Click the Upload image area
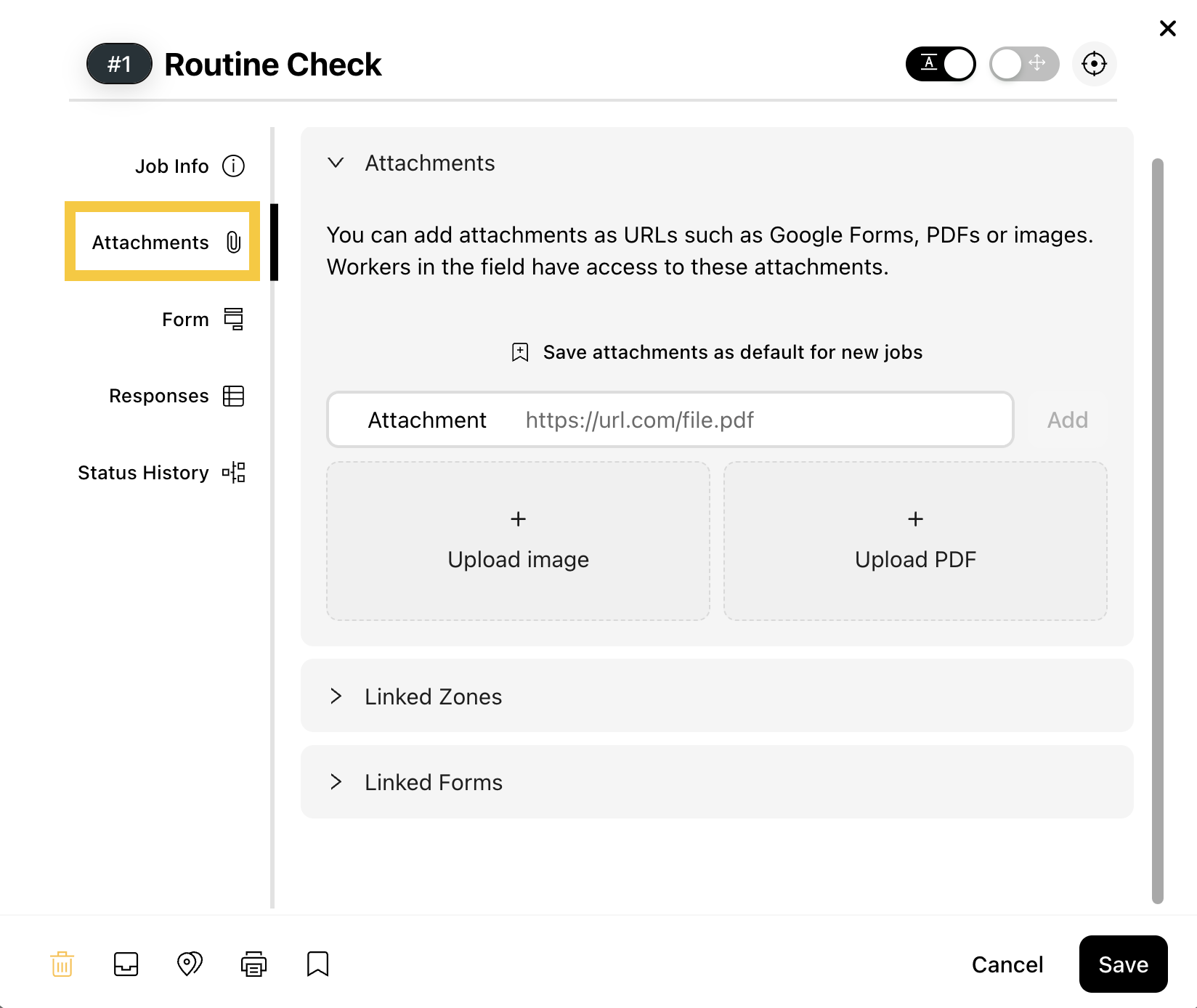 tap(518, 541)
